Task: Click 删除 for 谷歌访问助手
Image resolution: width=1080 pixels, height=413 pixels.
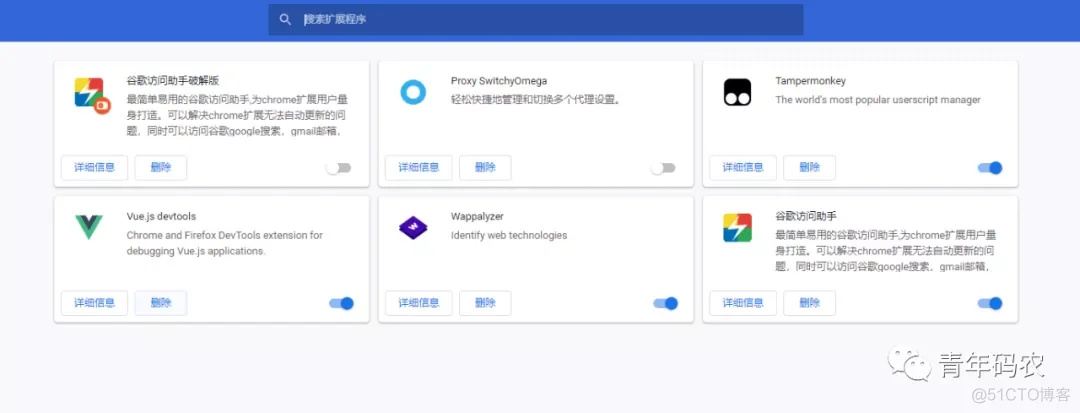Action: (809, 303)
